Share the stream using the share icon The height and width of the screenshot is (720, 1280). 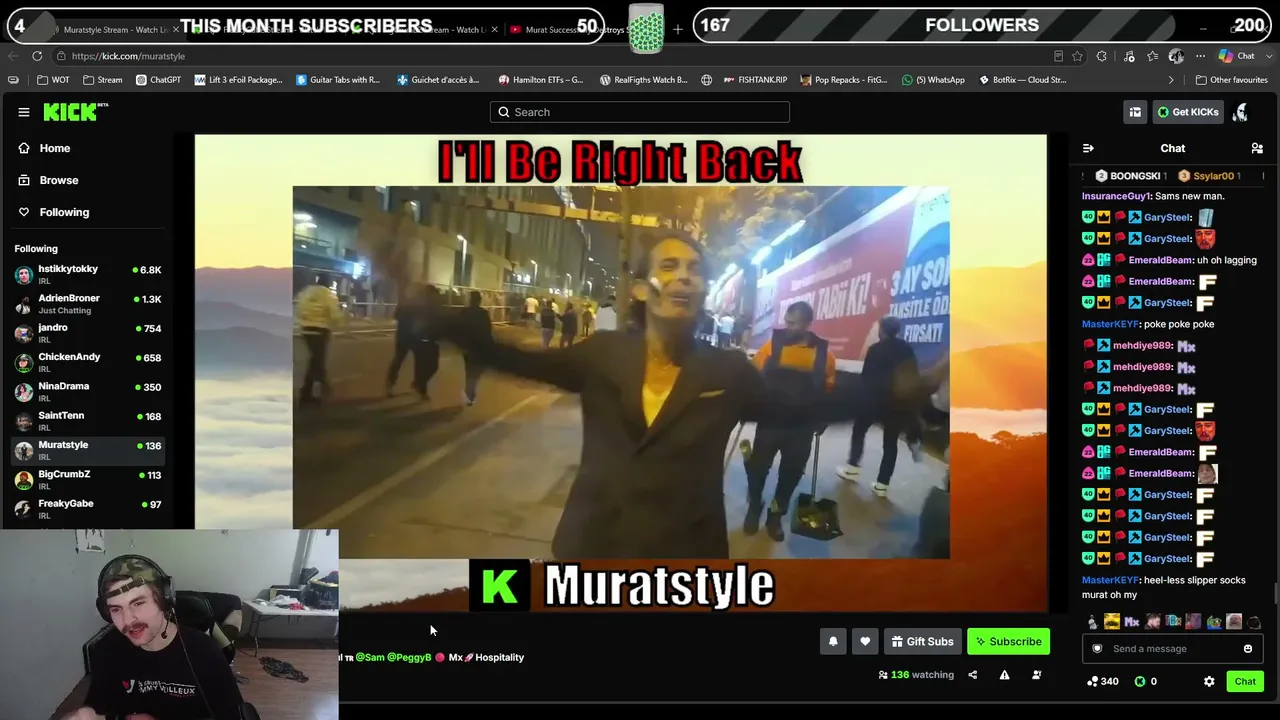(972, 675)
